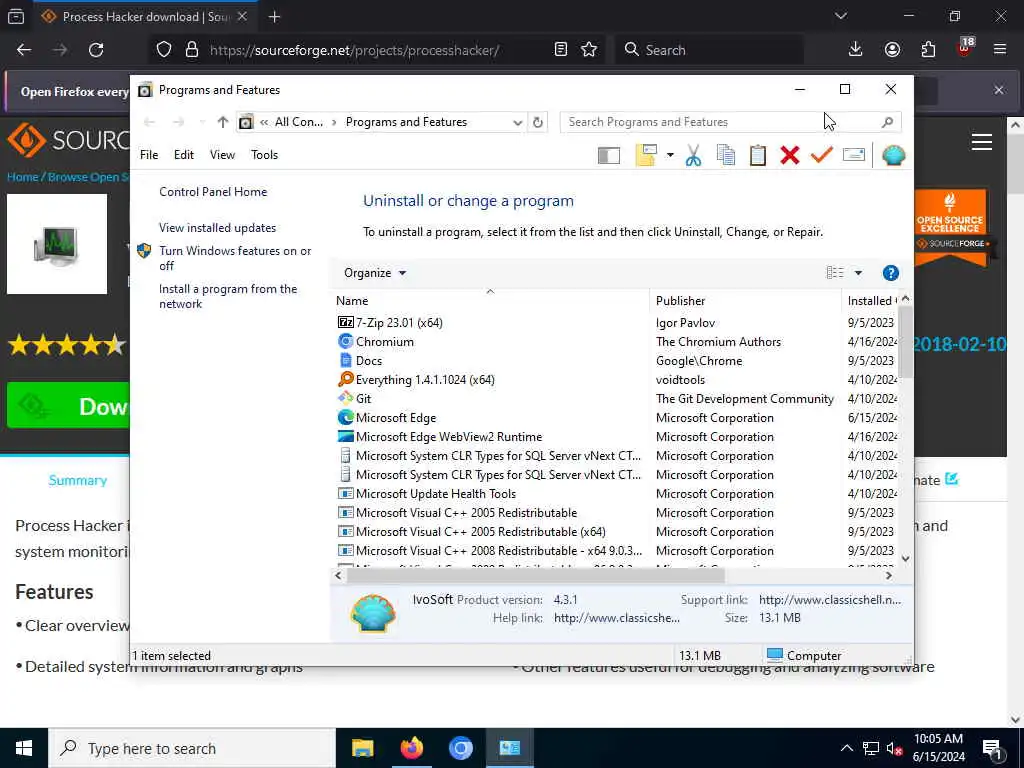
Task: Bookmark page with Firefox star icon
Action: point(589,50)
